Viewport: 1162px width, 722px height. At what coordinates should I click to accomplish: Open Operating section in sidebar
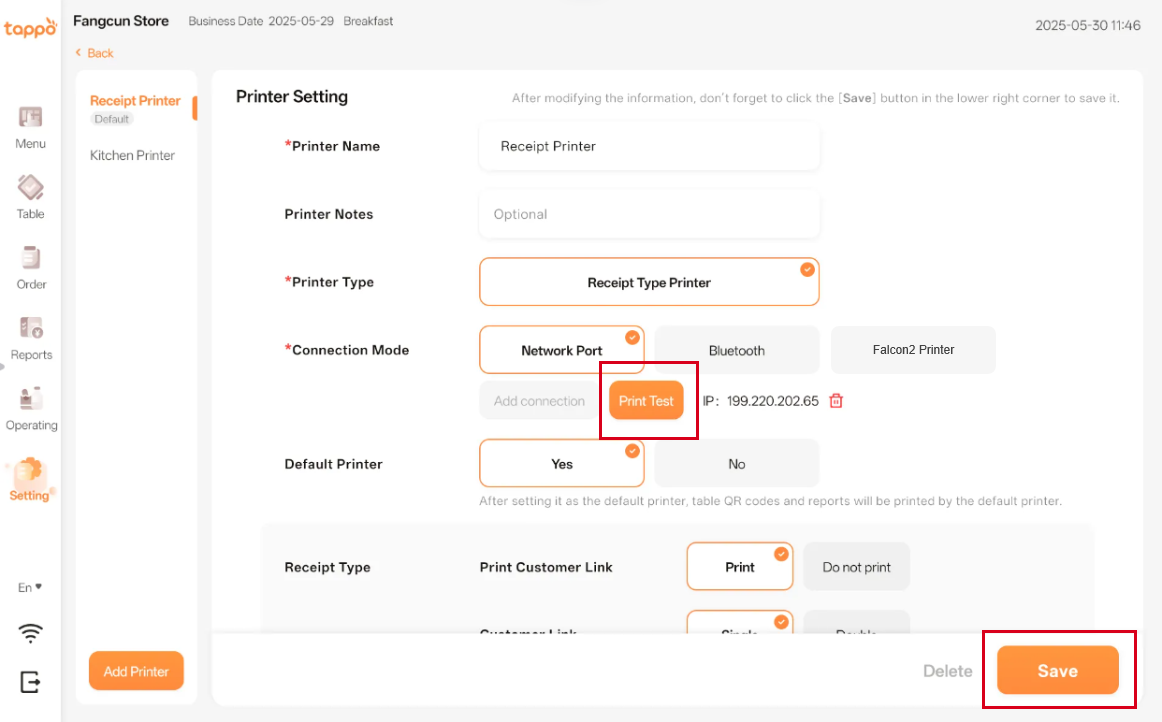pyautogui.click(x=31, y=399)
